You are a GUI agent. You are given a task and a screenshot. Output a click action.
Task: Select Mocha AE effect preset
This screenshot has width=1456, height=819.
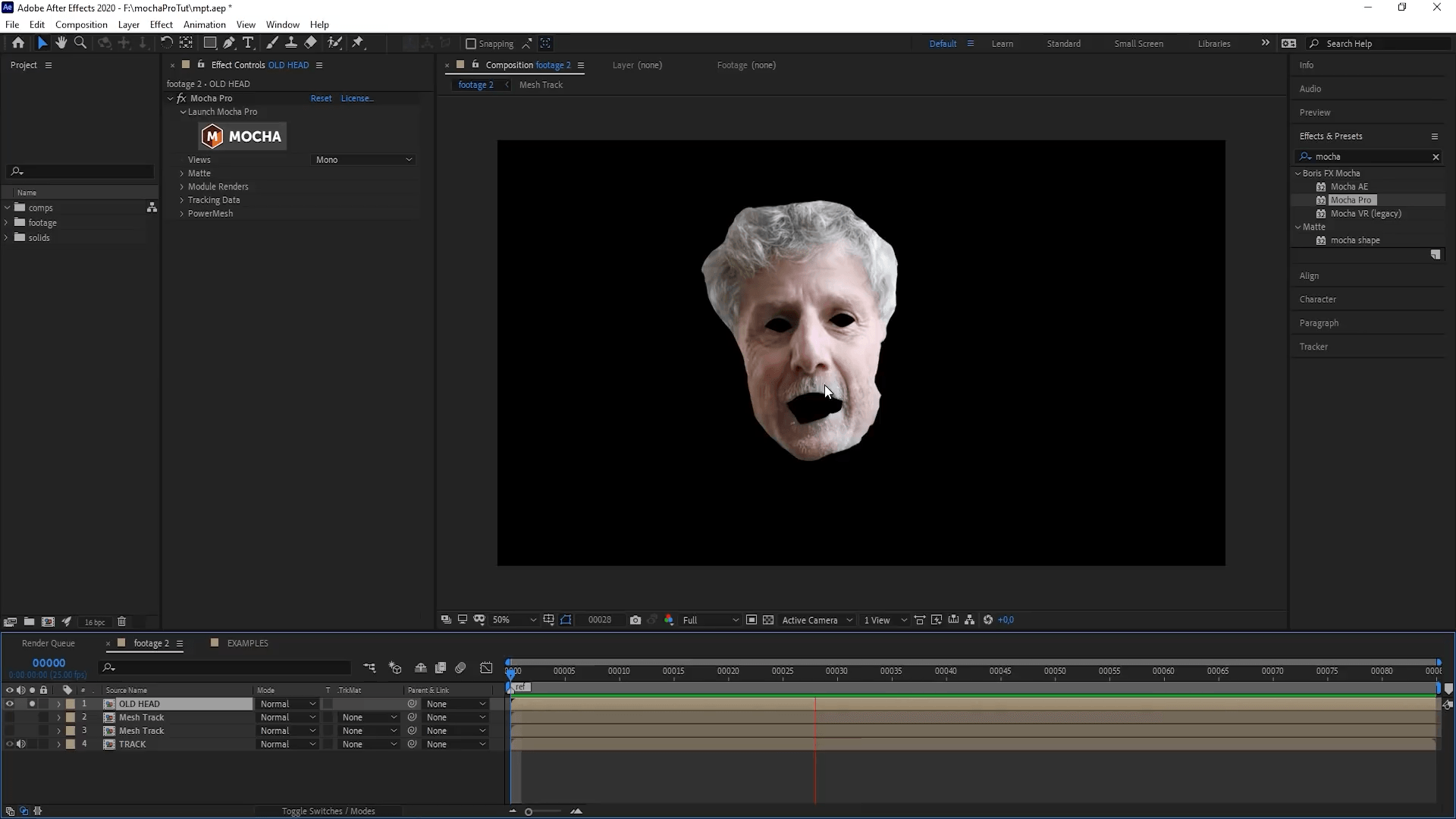(1349, 187)
